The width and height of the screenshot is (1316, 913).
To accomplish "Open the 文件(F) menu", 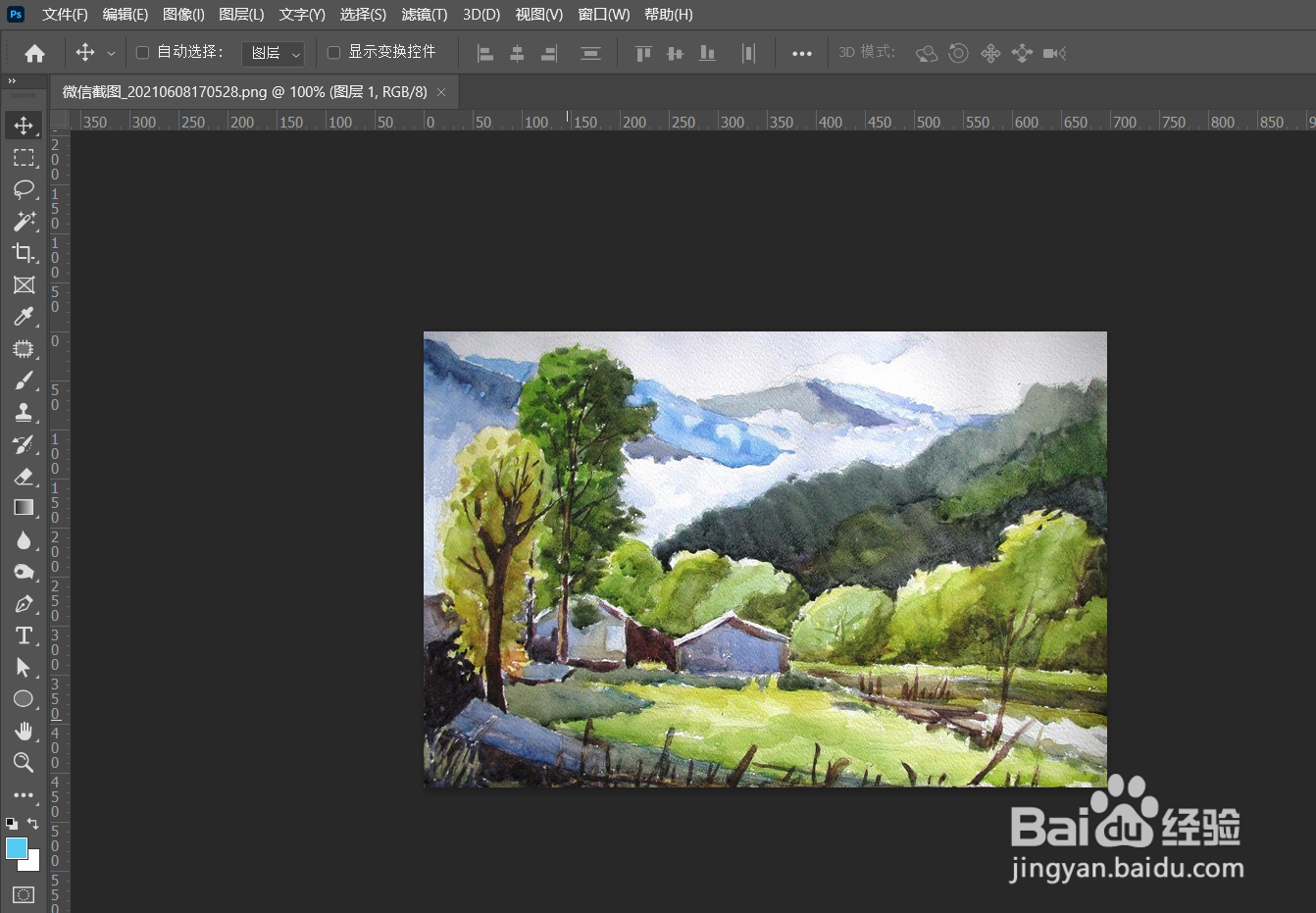I will pyautogui.click(x=65, y=15).
